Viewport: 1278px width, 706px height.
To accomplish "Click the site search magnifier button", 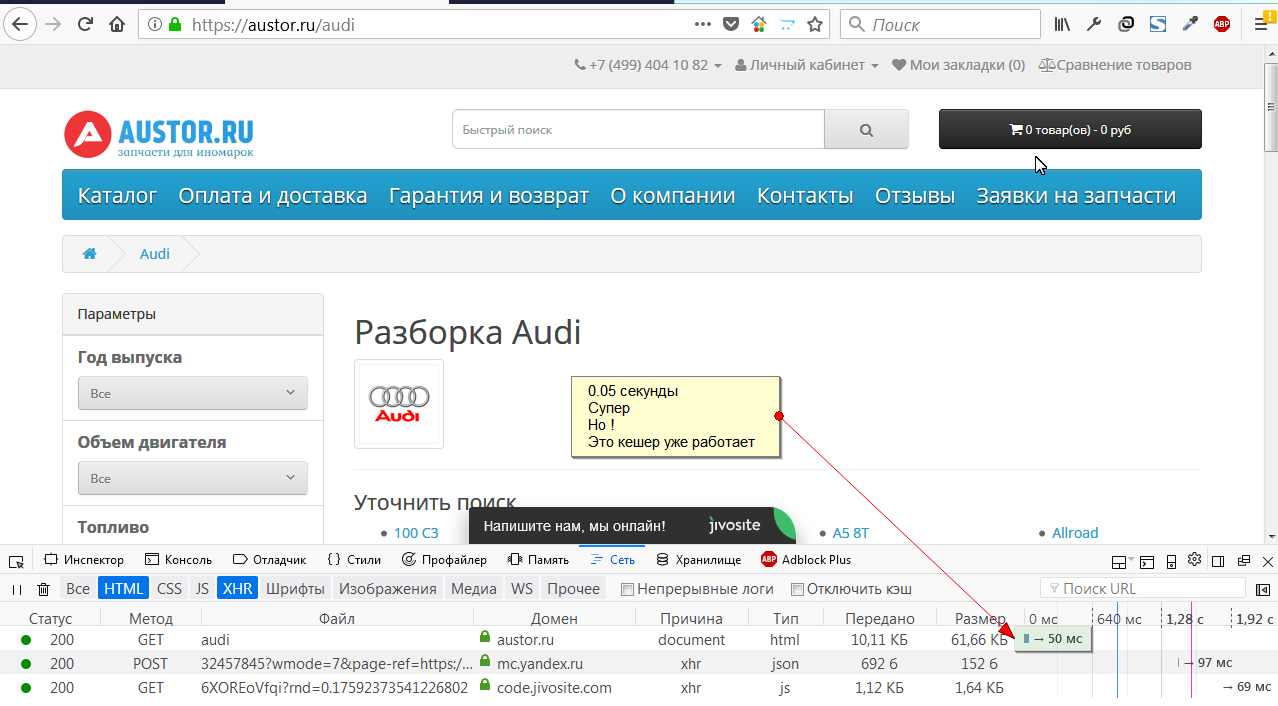I will 866,130.
